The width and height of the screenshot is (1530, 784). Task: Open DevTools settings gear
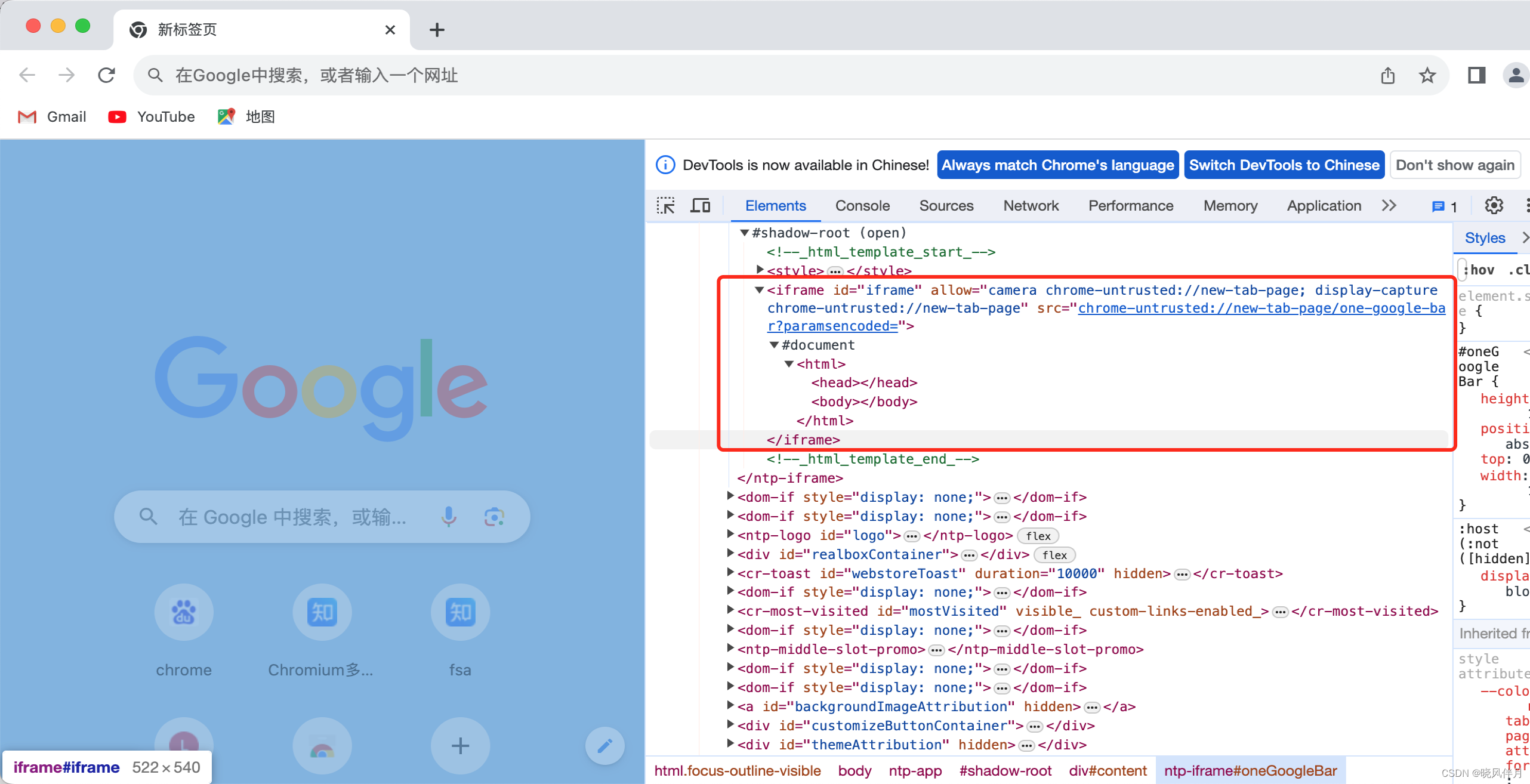pos(1494,206)
